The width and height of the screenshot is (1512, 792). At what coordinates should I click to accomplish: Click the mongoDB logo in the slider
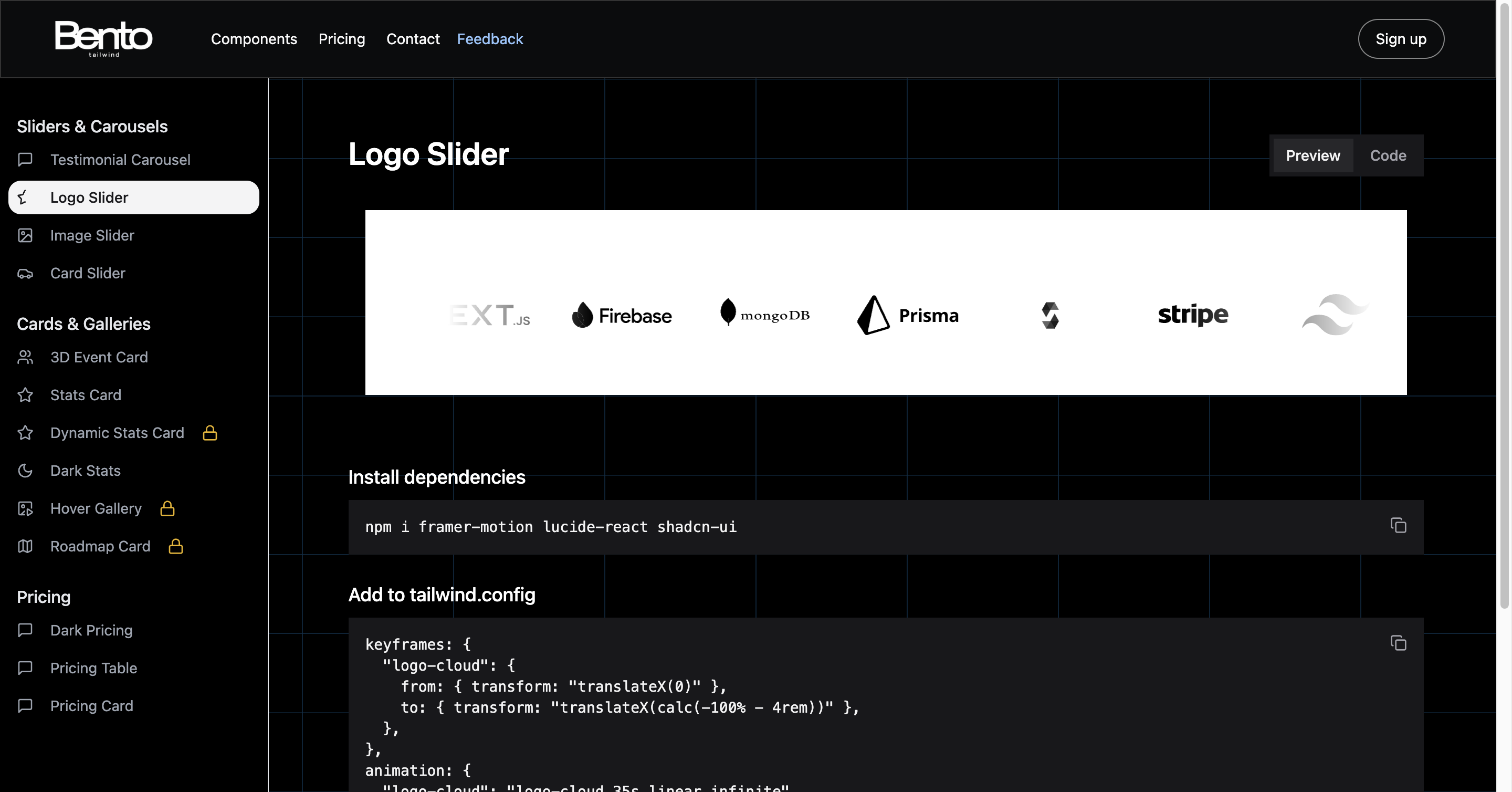(765, 312)
